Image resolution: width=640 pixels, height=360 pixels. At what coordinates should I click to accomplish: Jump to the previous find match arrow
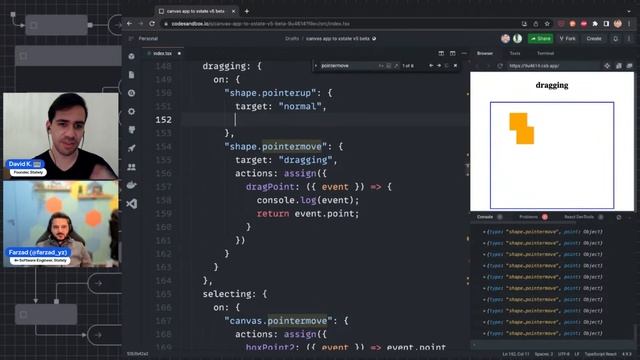[x=431, y=65]
